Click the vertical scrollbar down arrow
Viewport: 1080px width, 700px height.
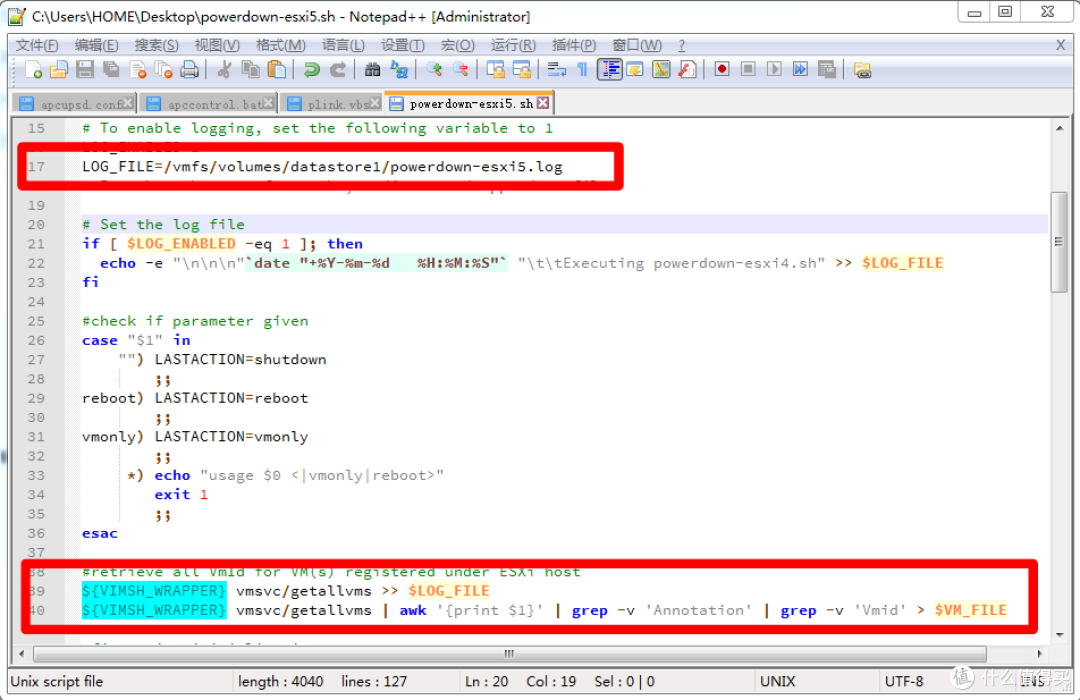tap(1059, 634)
